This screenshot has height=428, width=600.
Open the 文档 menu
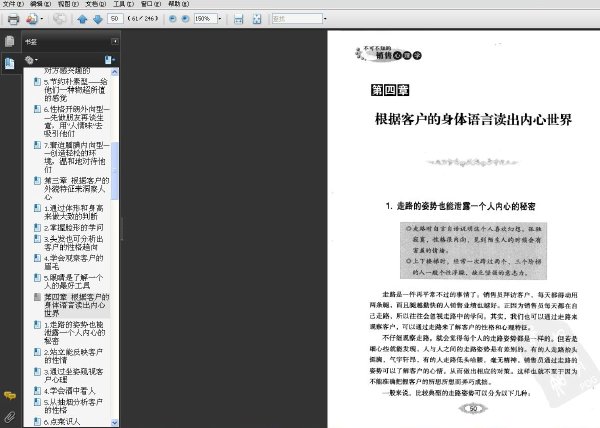coord(96,4)
